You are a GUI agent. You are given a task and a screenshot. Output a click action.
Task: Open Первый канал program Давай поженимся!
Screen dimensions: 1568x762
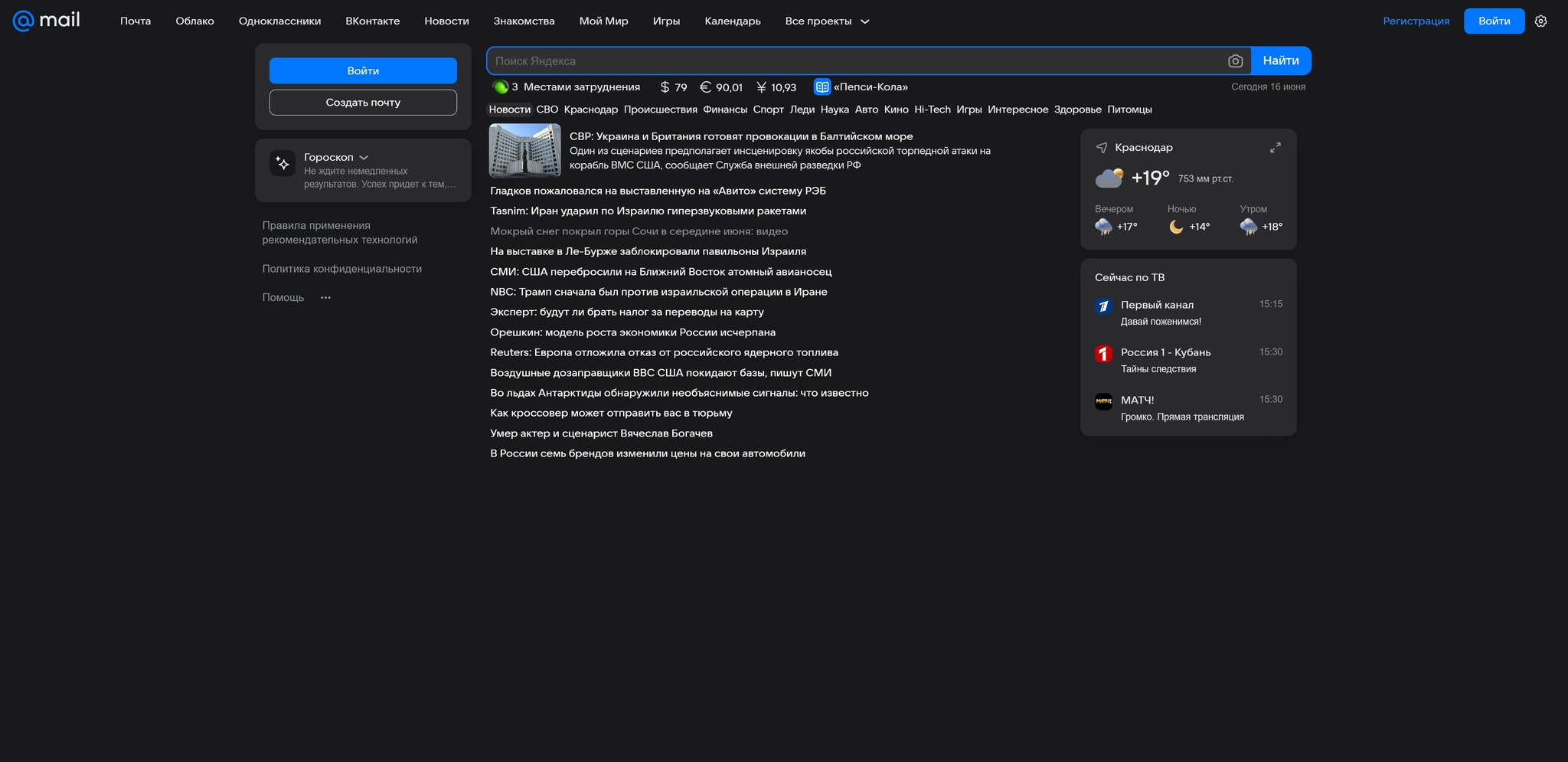pos(1161,322)
